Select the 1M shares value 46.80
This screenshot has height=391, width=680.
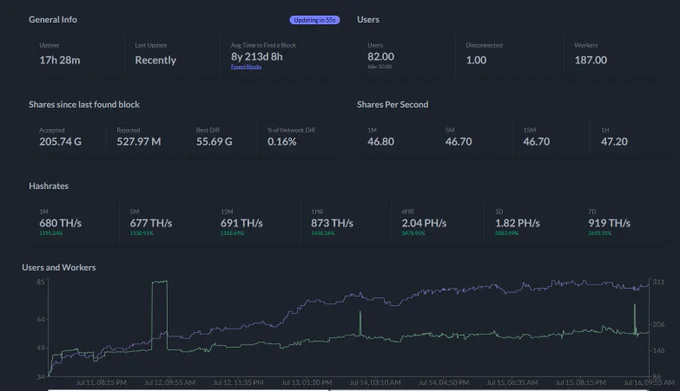[381, 142]
